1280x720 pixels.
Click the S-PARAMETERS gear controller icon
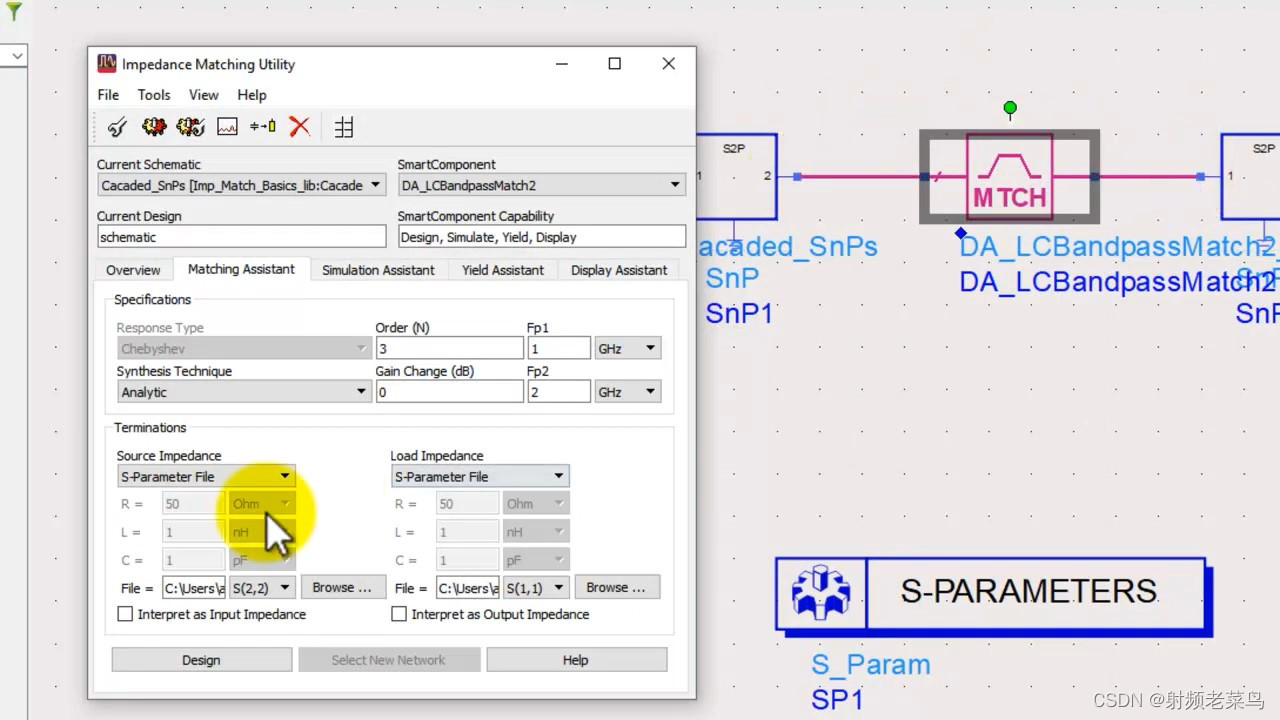(x=821, y=593)
